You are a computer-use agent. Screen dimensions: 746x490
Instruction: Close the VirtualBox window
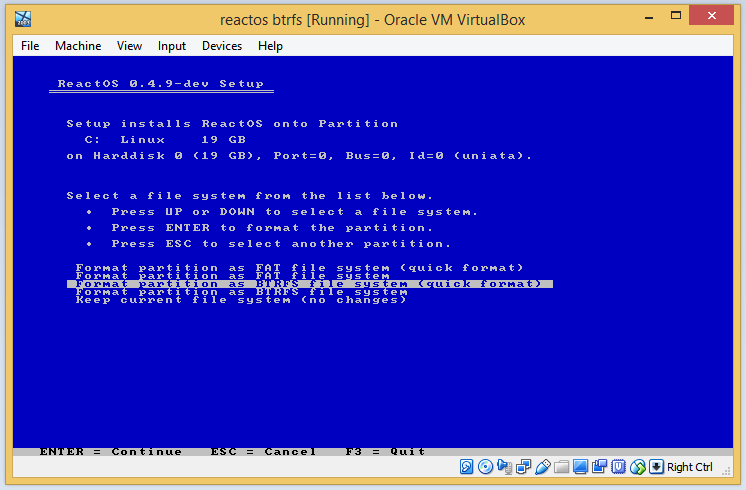(711, 16)
